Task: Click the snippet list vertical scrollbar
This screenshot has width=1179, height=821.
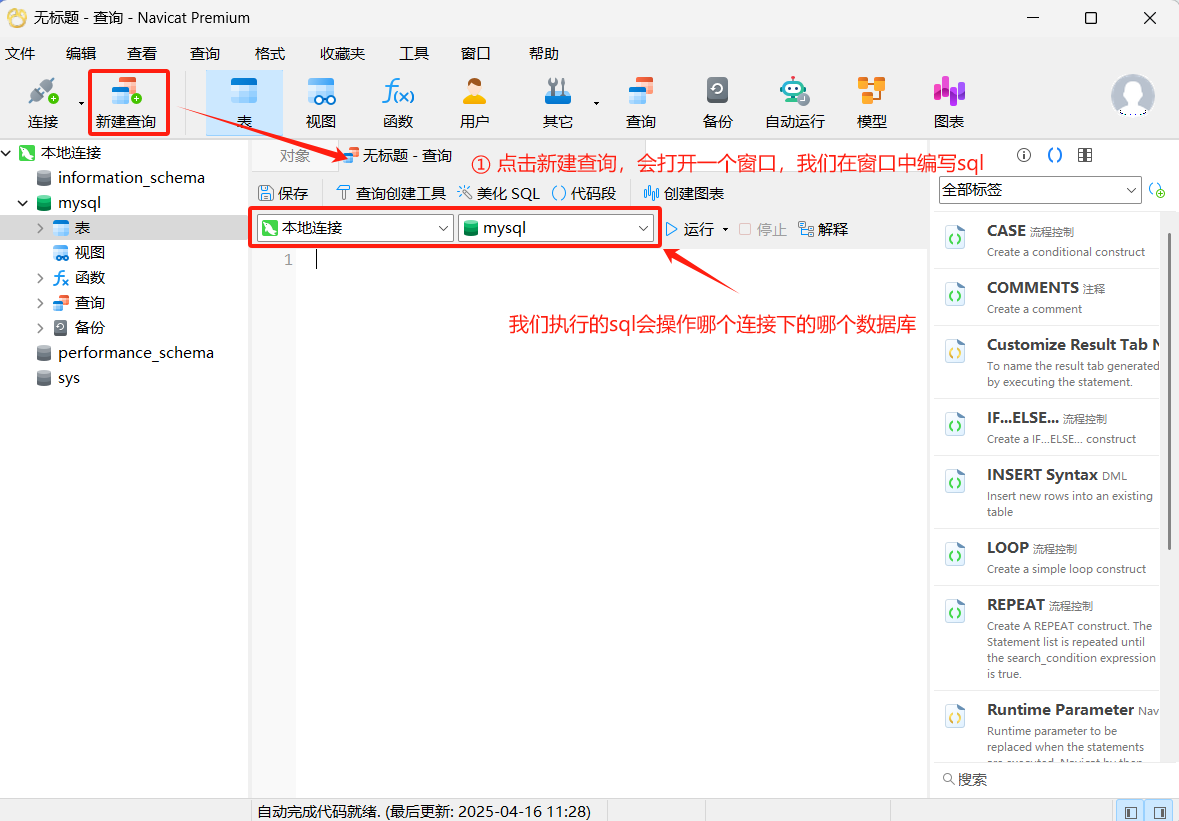Action: (1169, 391)
